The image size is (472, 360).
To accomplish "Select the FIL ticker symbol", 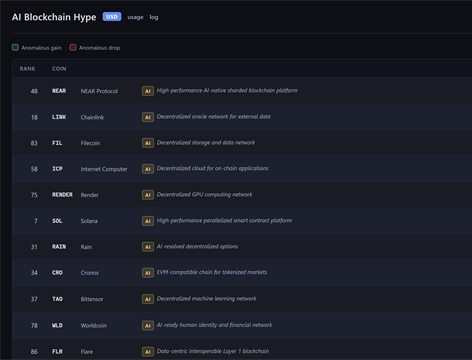I will [57, 143].
